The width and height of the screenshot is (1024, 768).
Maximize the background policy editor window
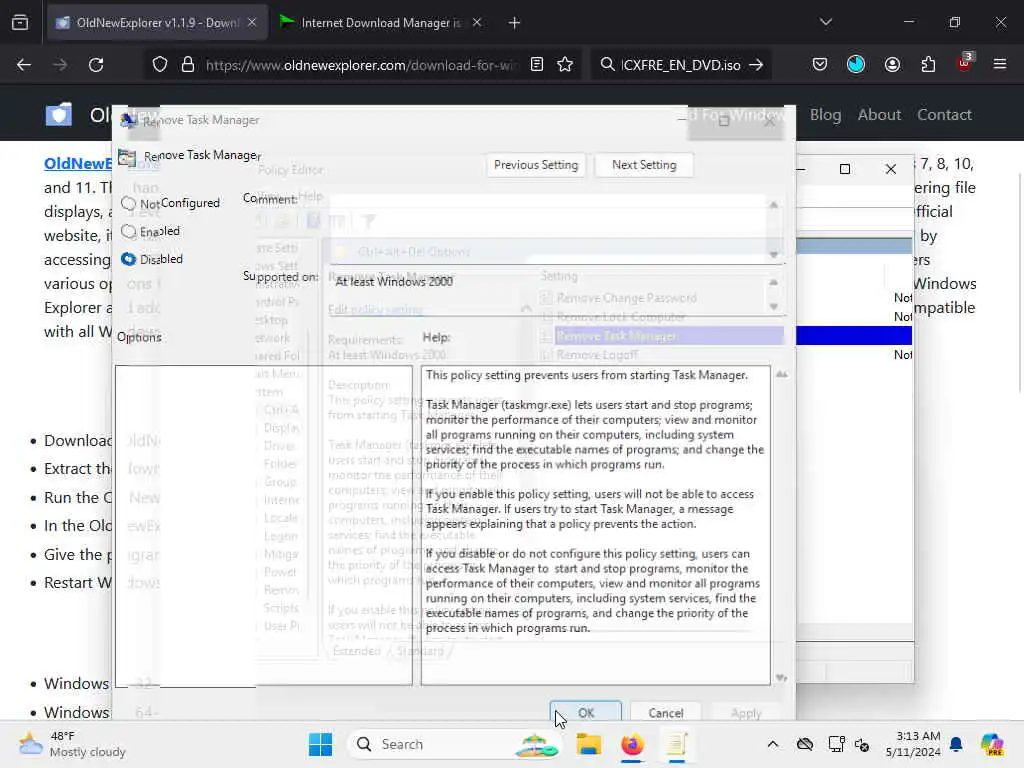[x=844, y=169]
